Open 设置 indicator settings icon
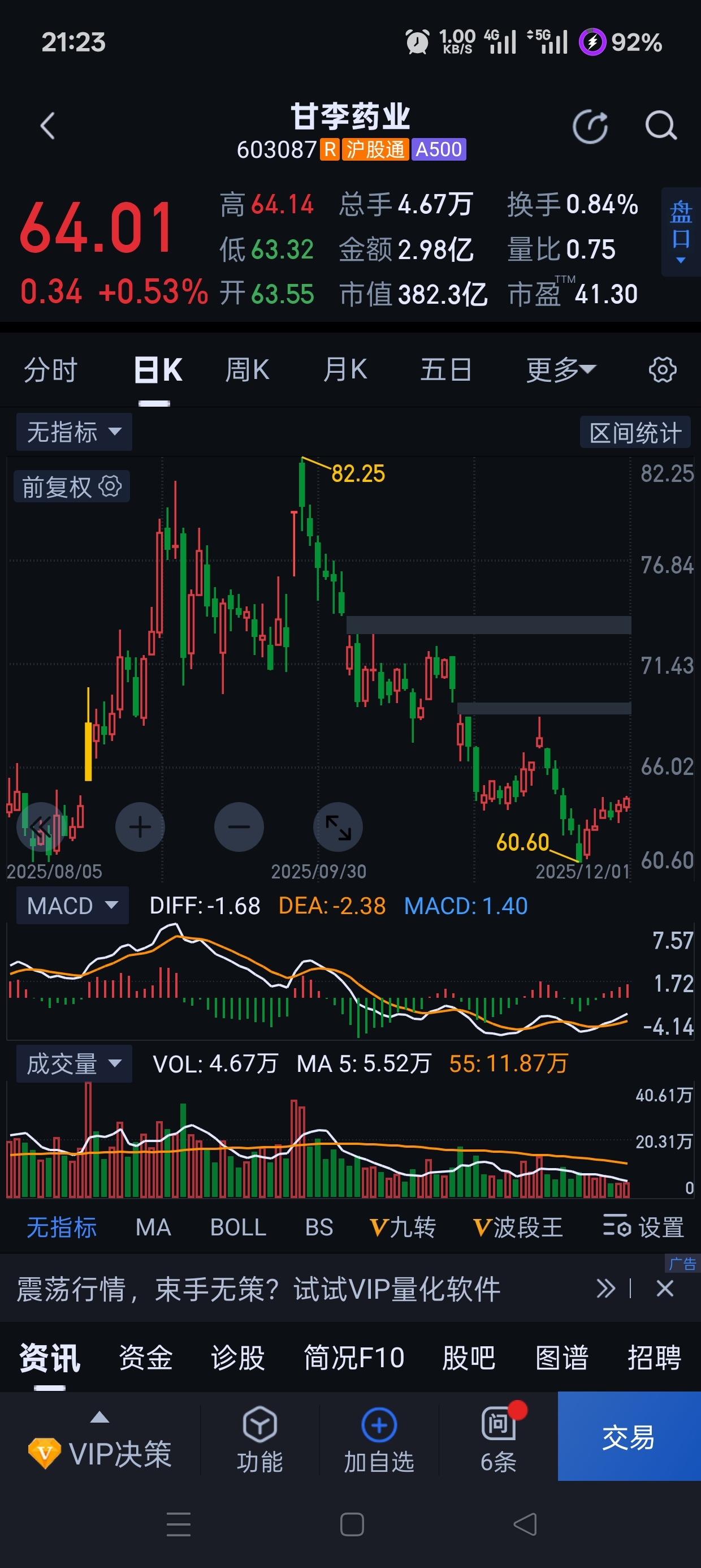The height and width of the screenshot is (1568, 701). pos(643,1227)
